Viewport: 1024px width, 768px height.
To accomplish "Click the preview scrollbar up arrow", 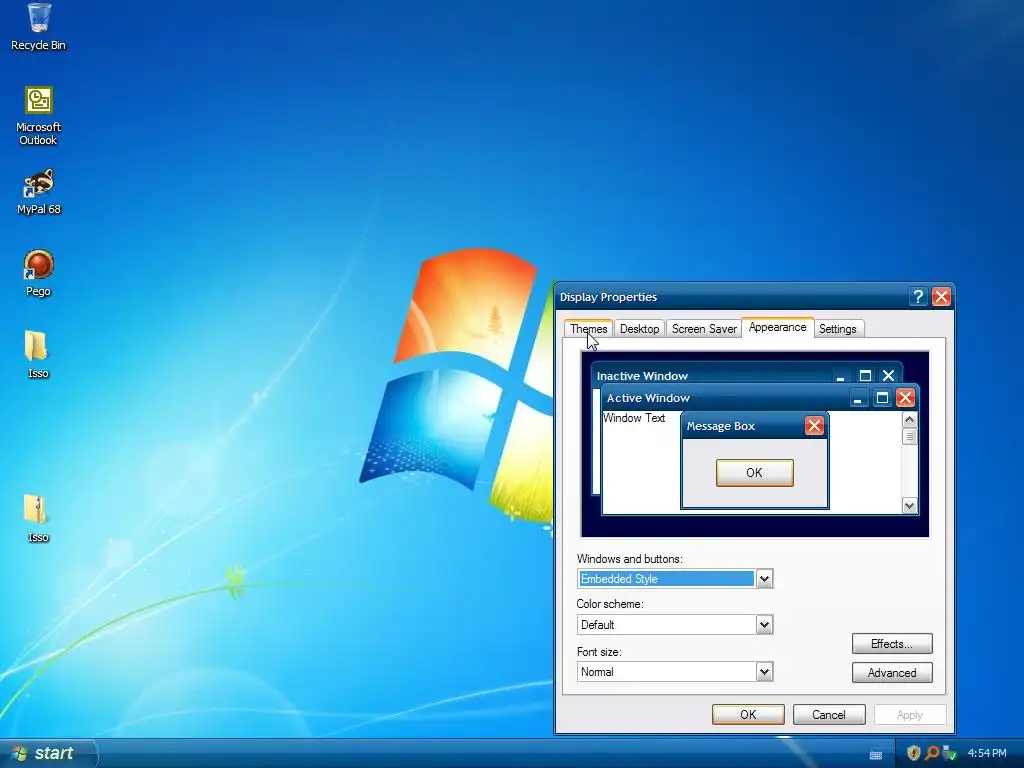I will pos(909,420).
